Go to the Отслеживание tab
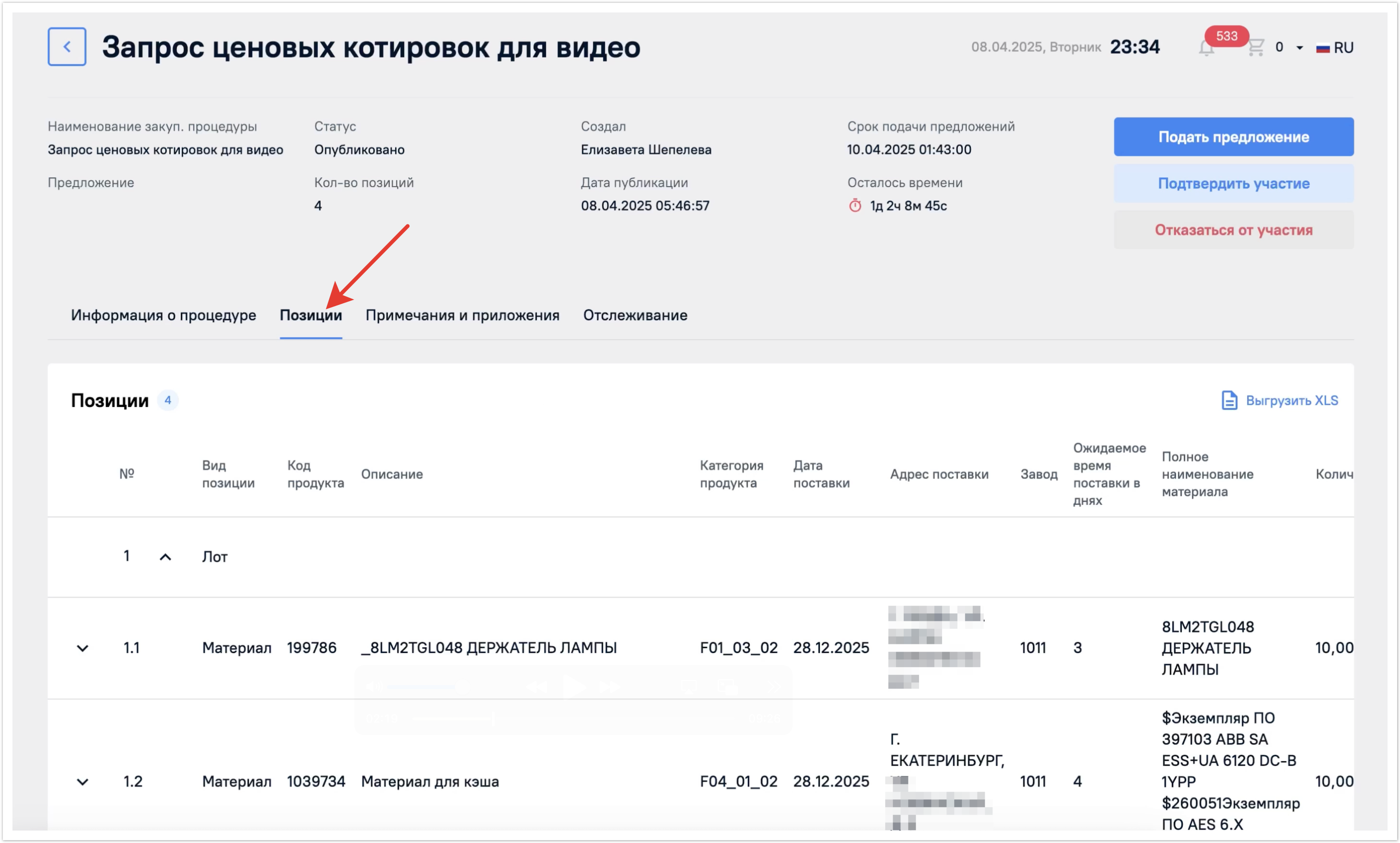This screenshot has width=1400, height=843. [635, 315]
